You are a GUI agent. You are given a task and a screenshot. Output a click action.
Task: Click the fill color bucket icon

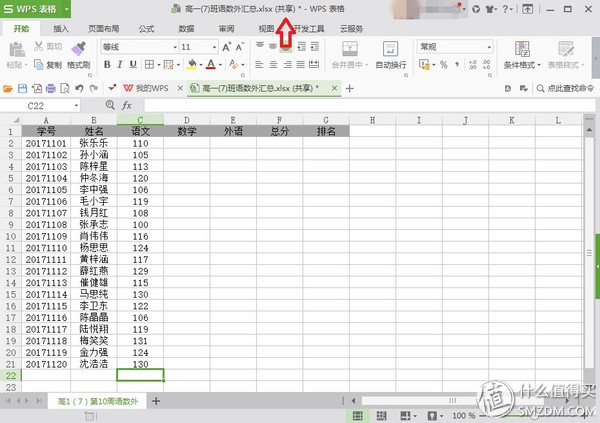coord(192,65)
